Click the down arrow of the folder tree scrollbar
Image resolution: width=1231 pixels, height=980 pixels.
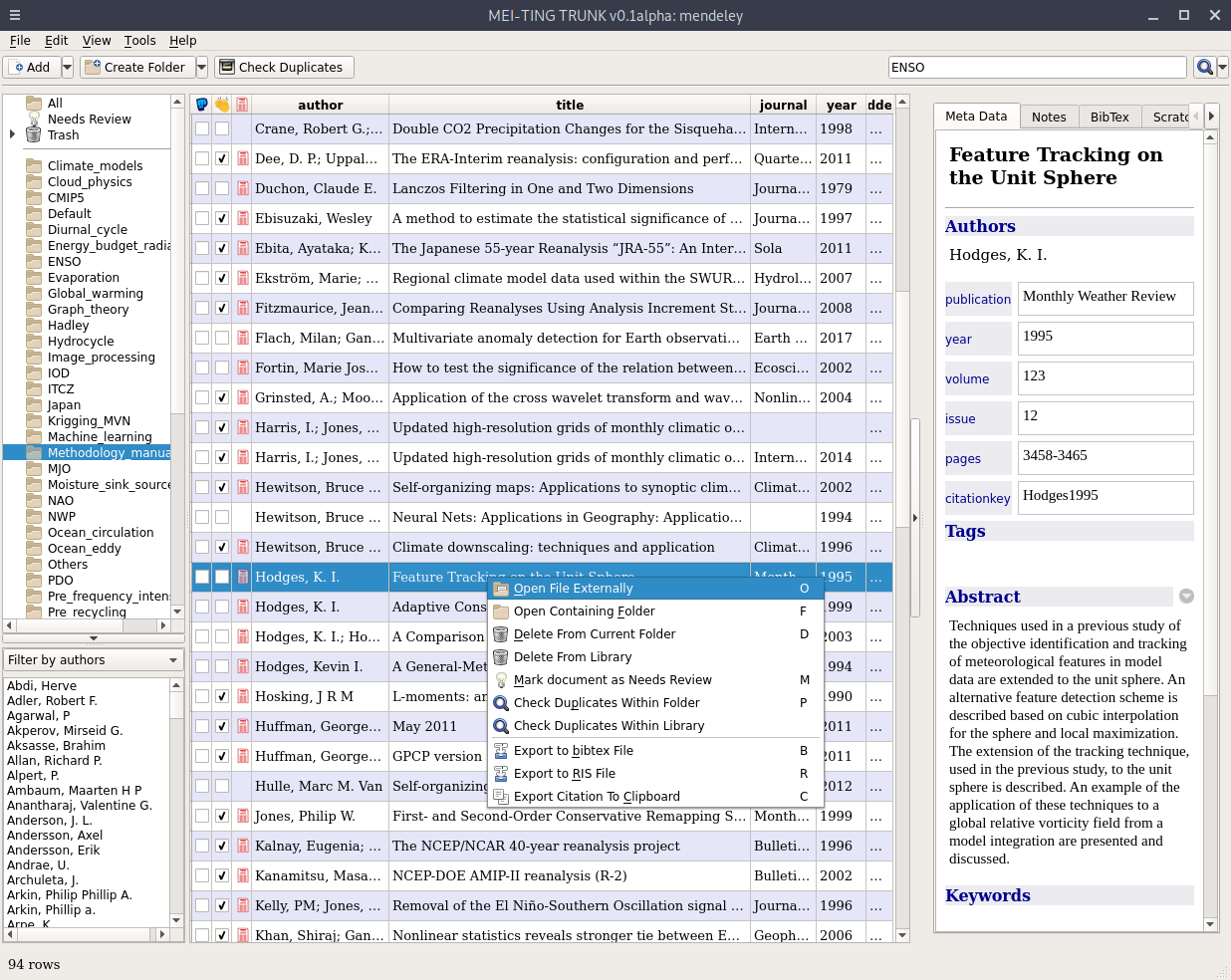pyautogui.click(x=177, y=612)
